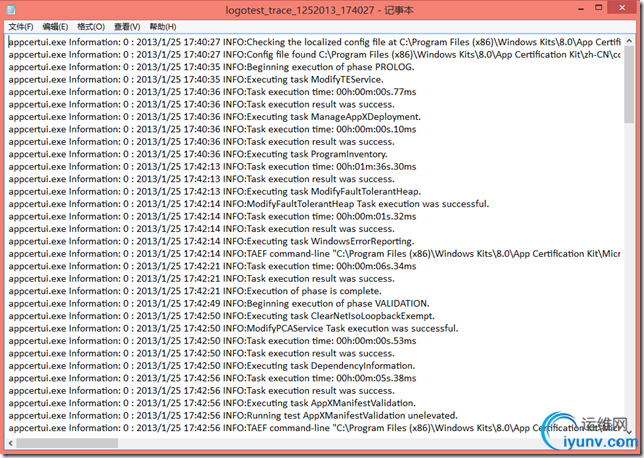The height and width of the screenshot is (458, 644).
Task: Click the line 'Checking the localized config file'
Action: (x=315, y=42)
